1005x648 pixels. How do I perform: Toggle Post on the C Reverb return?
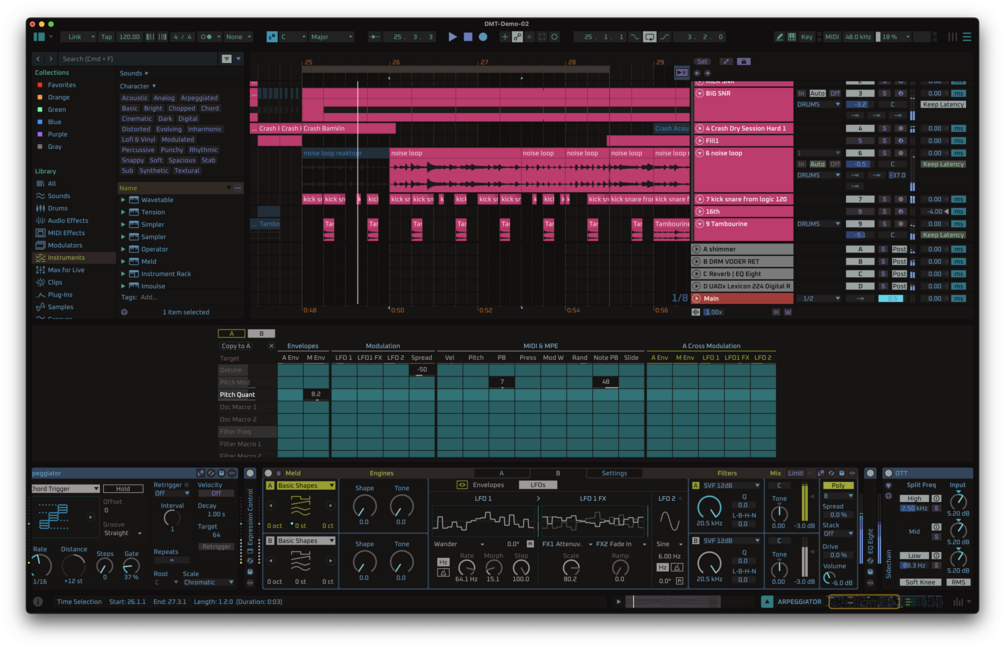[x=899, y=274]
